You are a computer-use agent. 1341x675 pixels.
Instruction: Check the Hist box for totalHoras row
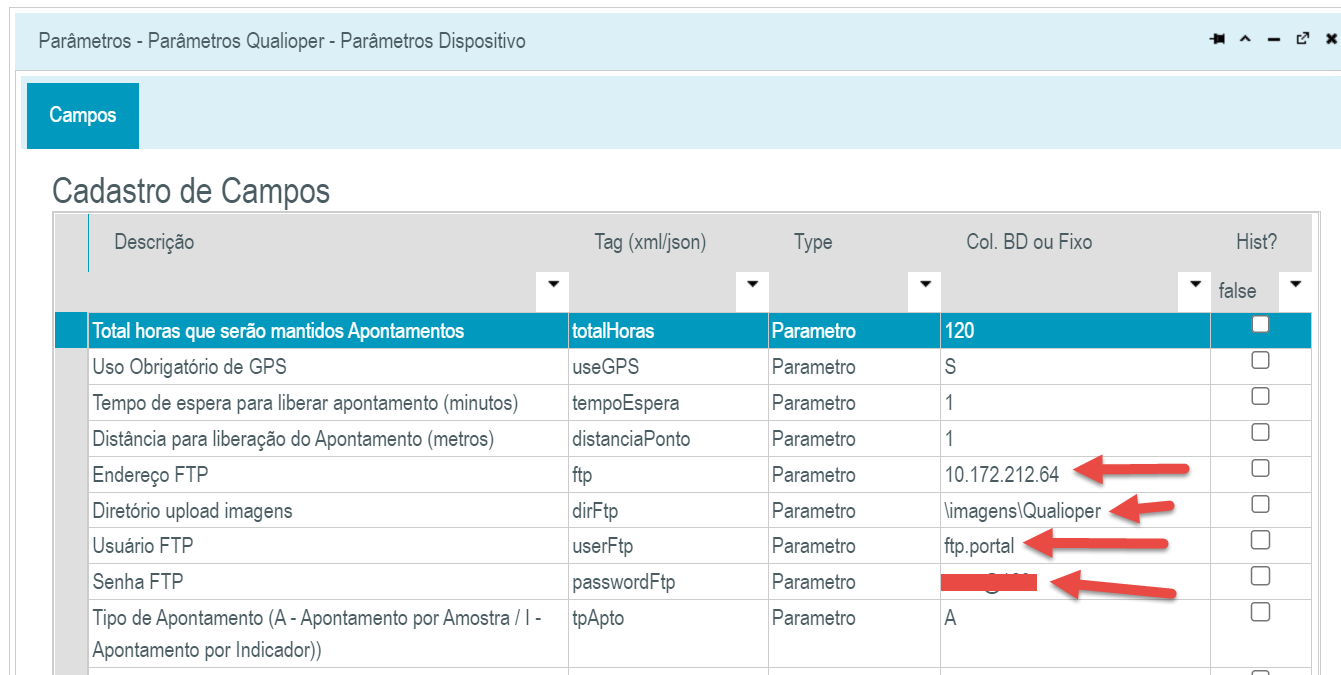pyautogui.click(x=1260, y=324)
